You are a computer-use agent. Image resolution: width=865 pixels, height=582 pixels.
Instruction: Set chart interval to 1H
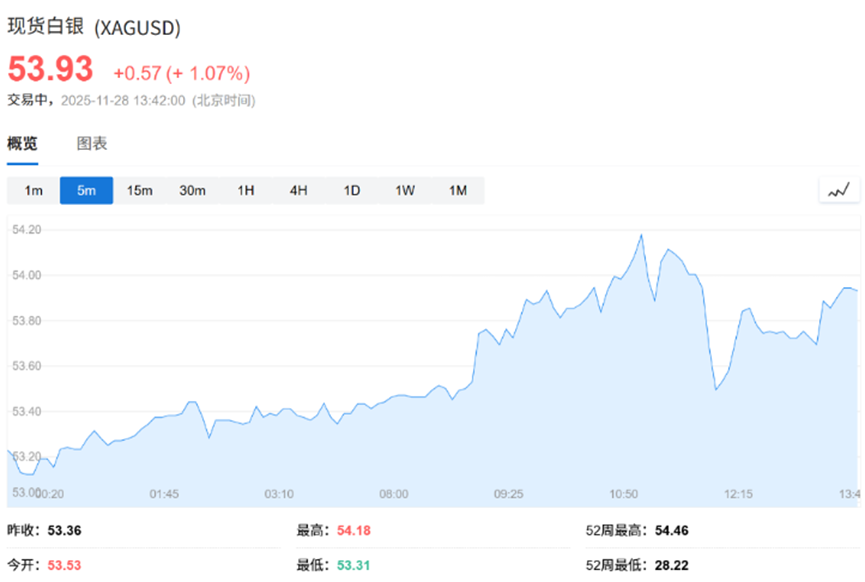[x=245, y=191]
